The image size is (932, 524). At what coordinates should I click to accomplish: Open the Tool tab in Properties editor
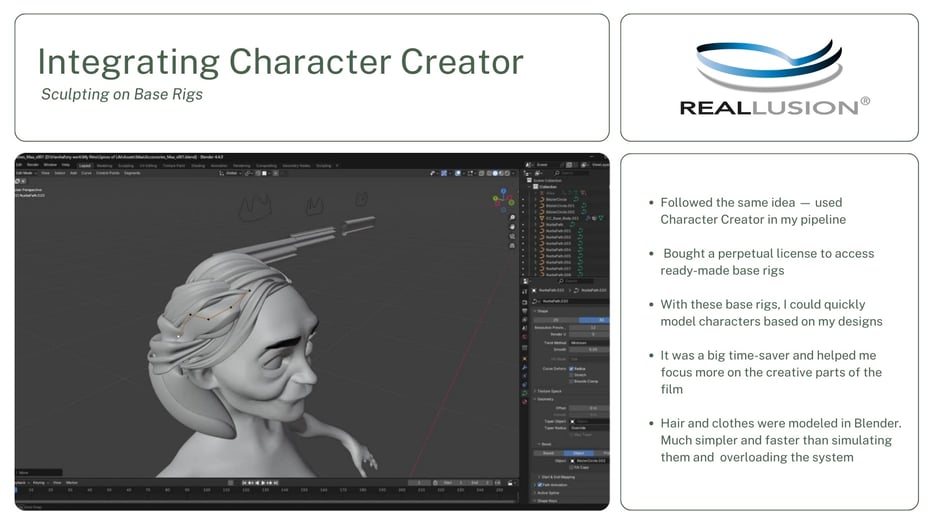524,292
